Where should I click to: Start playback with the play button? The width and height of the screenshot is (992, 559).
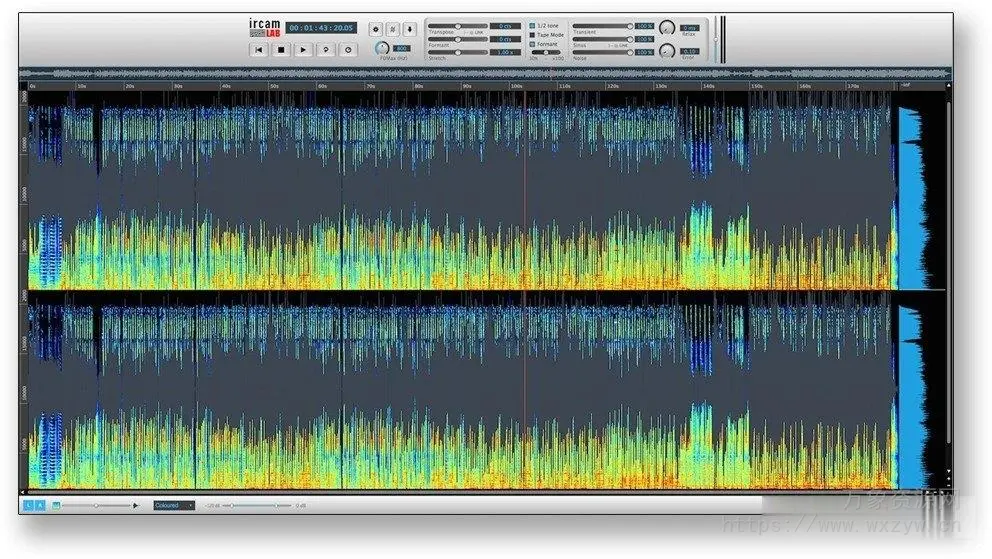pyautogui.click(x=303, y=49)
